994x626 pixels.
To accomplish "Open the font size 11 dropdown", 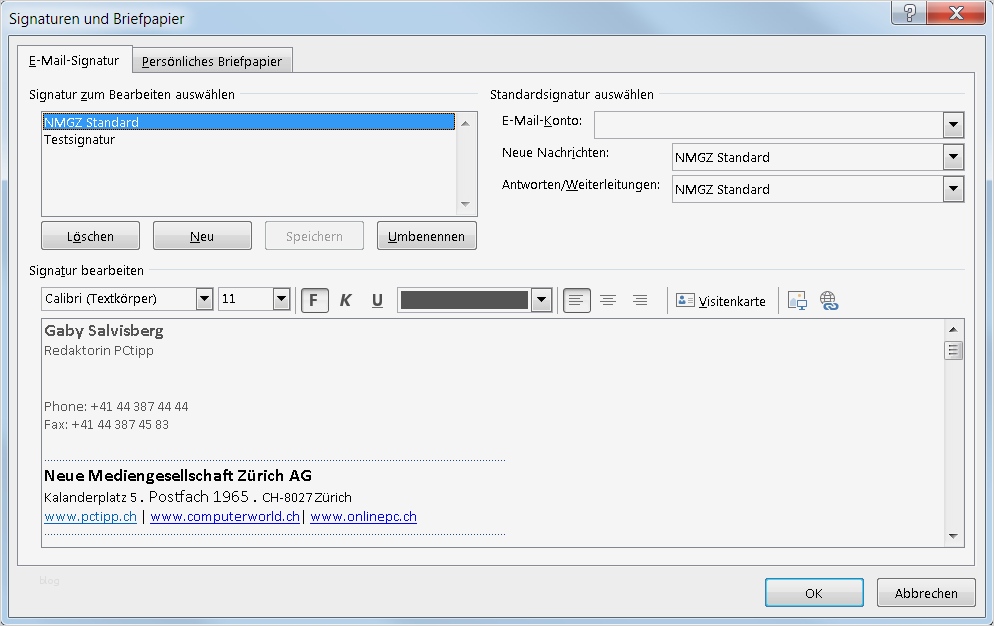I will pos(279,299).
